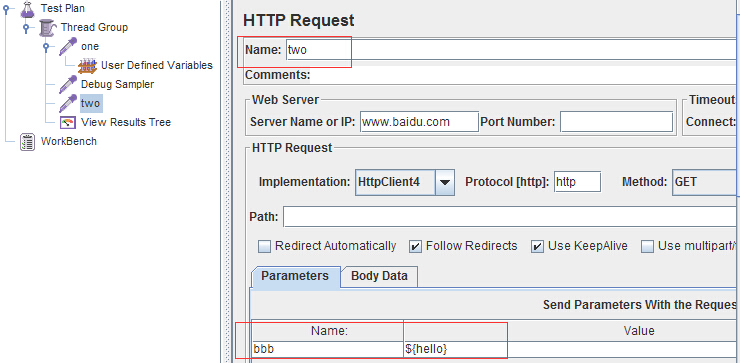Click the Path input field

(x=511, y=217)
